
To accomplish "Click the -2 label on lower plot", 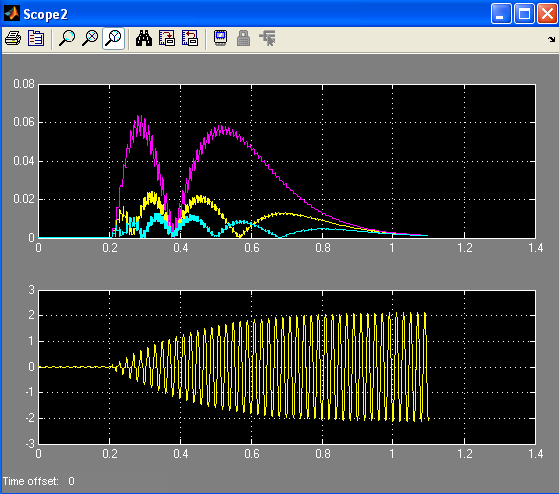I will pos(30,418).
